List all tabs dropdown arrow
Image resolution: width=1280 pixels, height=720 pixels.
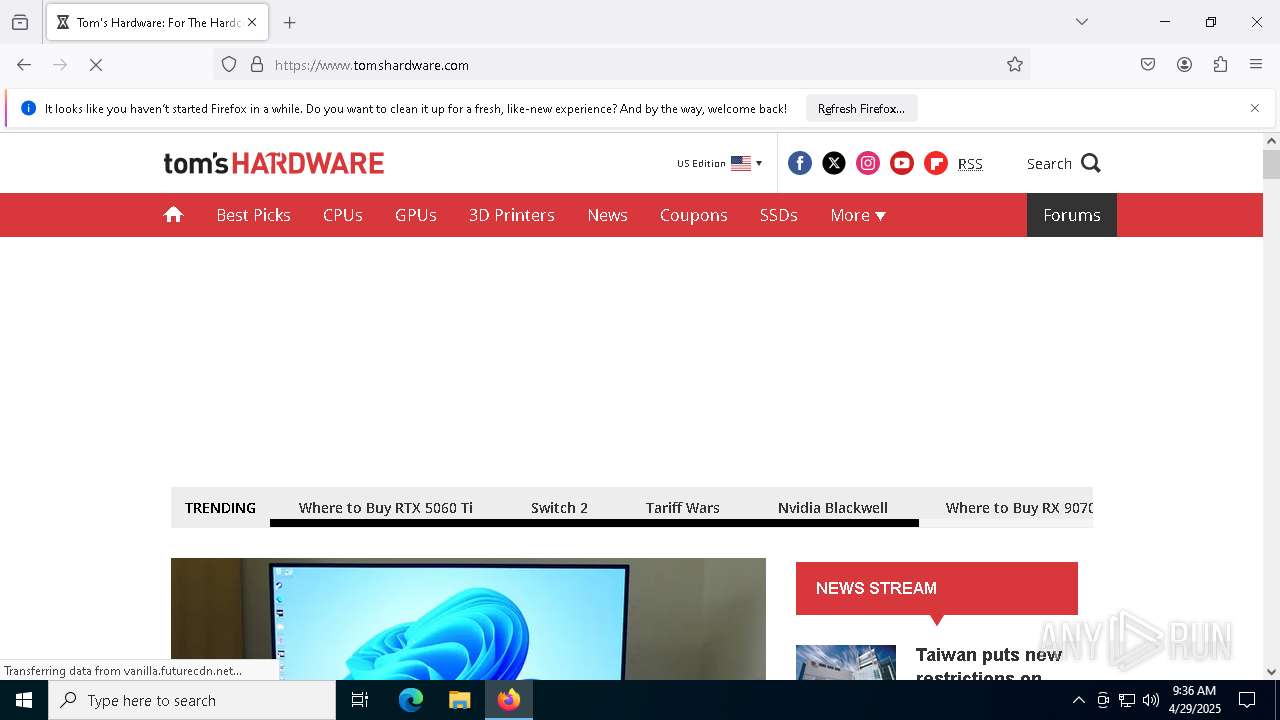coord(1082,22)
